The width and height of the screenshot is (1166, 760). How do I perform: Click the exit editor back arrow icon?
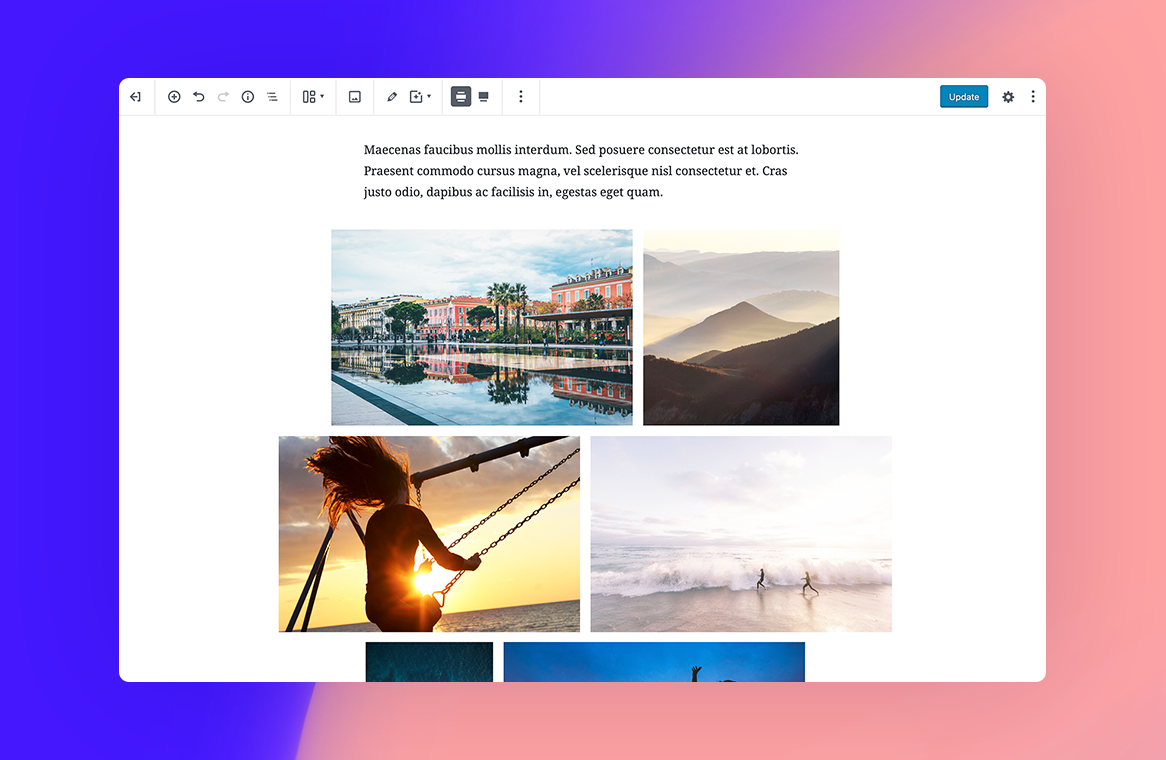pos(135,97)
